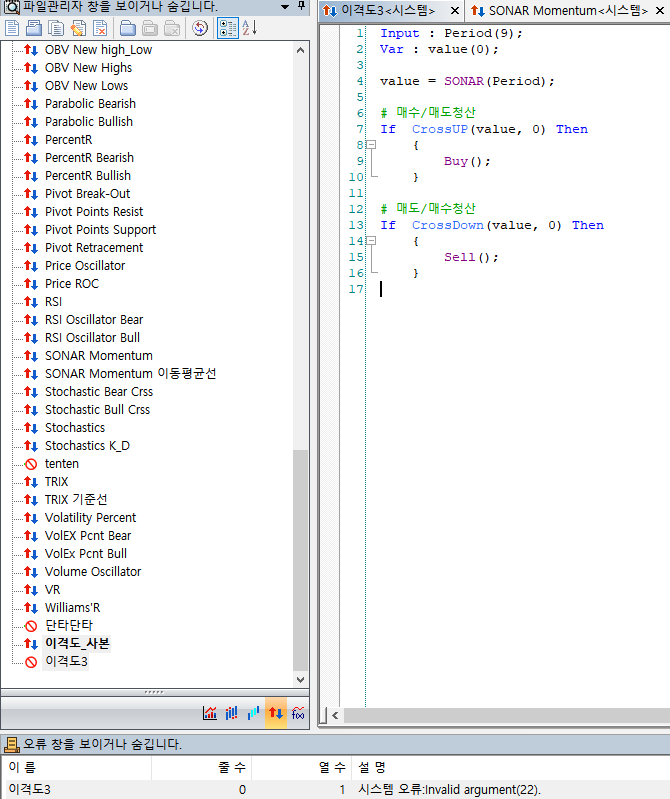Screen dimensions: 670x799
Task: Click the new file icon in toolbar
Action: click(13, 28)
